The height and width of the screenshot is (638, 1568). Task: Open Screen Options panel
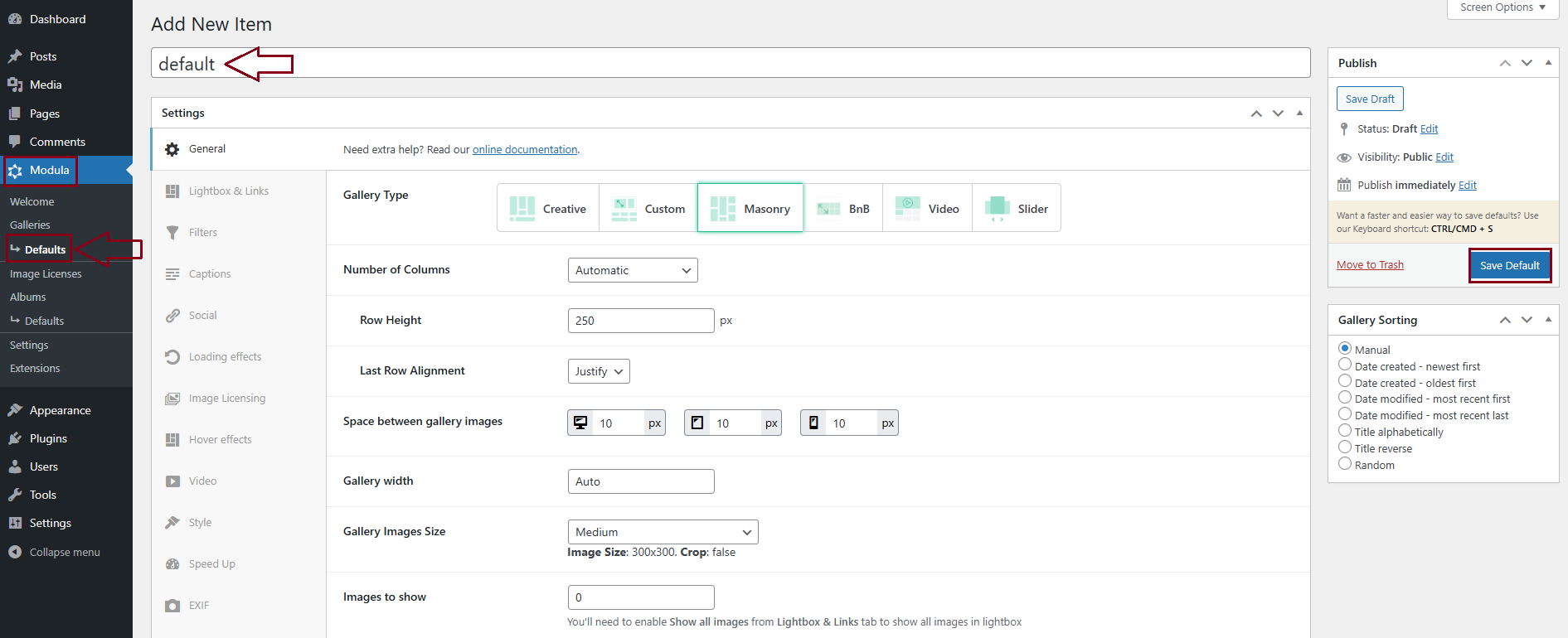pos(1502,7)
